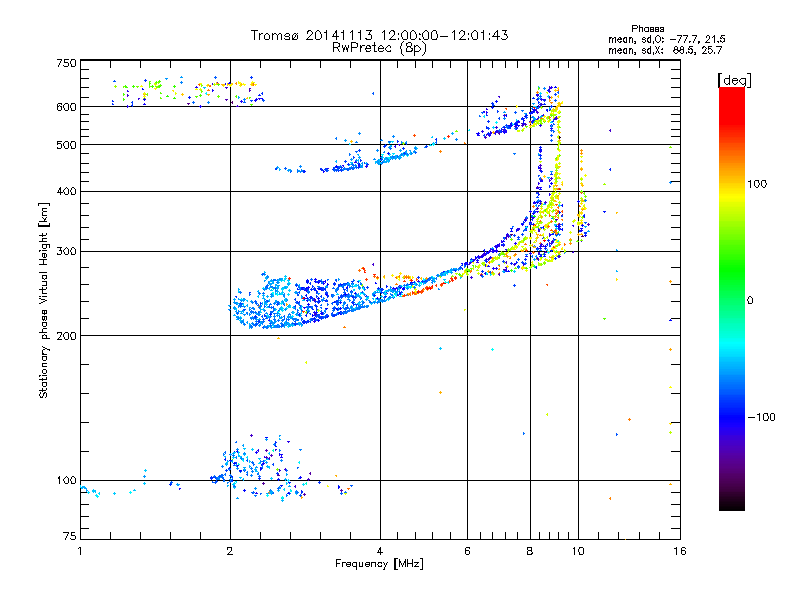The width and height of the screenshot is (800, 600).
Task: Select the "mean, sd,O: -77.7, 21.5" line
Action: pyautogui.click(x=666, y=39)
